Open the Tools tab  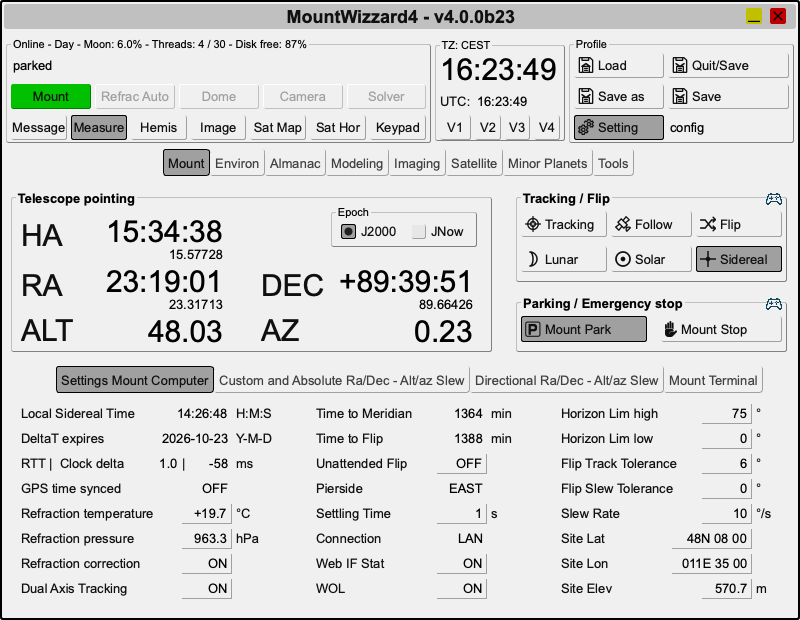[x=613, y=163]
